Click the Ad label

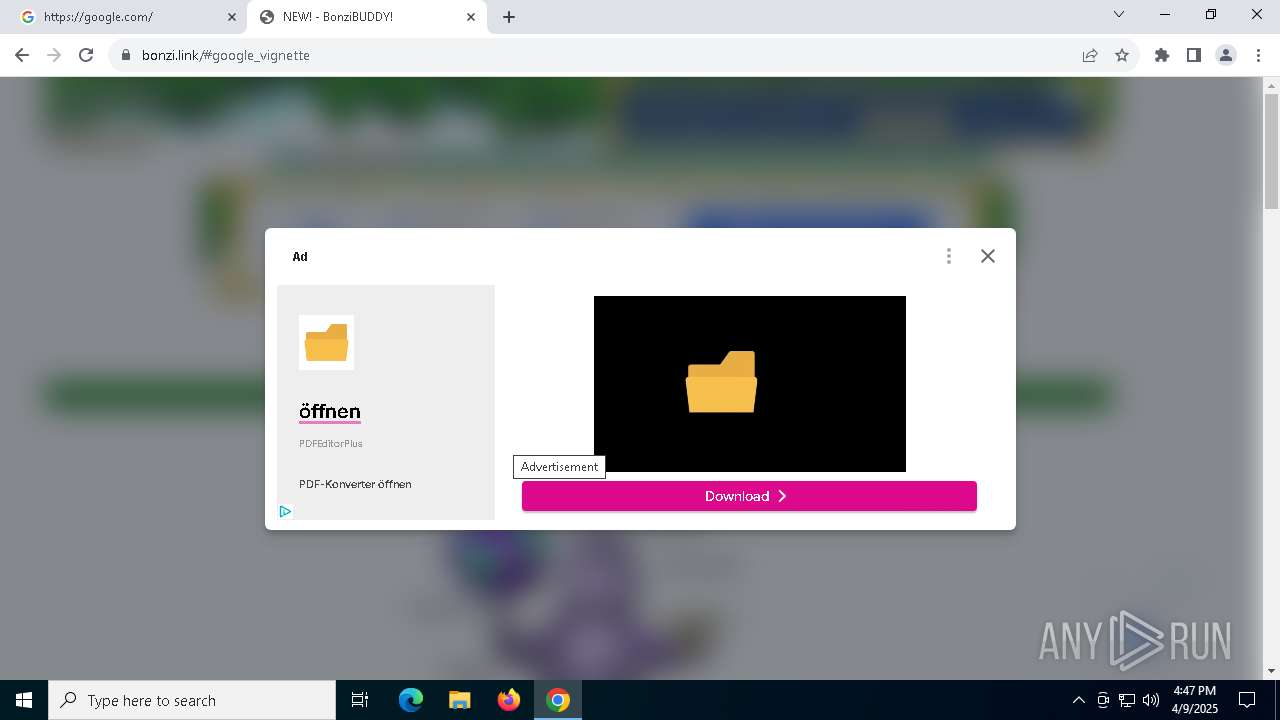[300, 257]
